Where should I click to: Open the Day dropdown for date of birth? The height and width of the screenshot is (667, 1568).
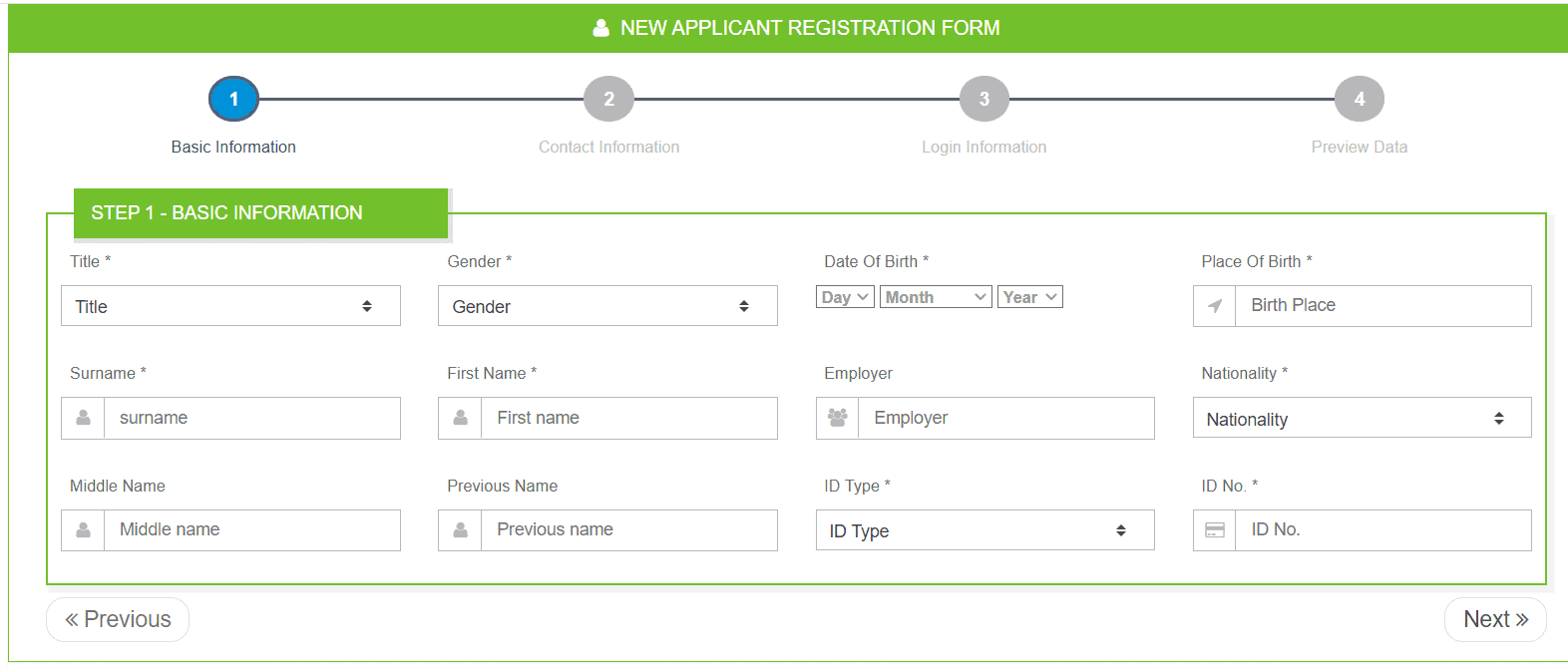[x=845, y=297]
